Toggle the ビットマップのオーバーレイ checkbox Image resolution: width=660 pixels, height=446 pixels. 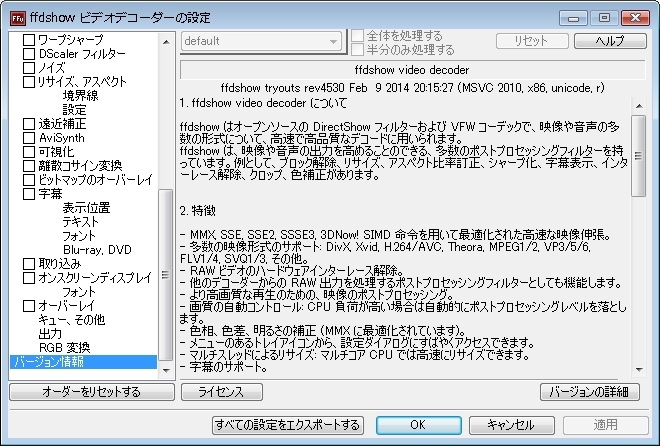pyautogui.click(x=29, y=180)
